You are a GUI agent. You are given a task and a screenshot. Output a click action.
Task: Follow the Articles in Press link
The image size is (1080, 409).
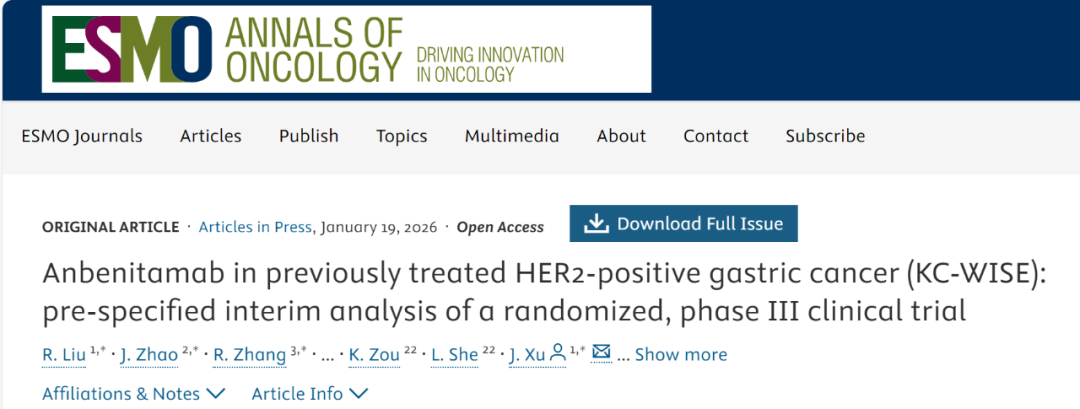[255, 227]
